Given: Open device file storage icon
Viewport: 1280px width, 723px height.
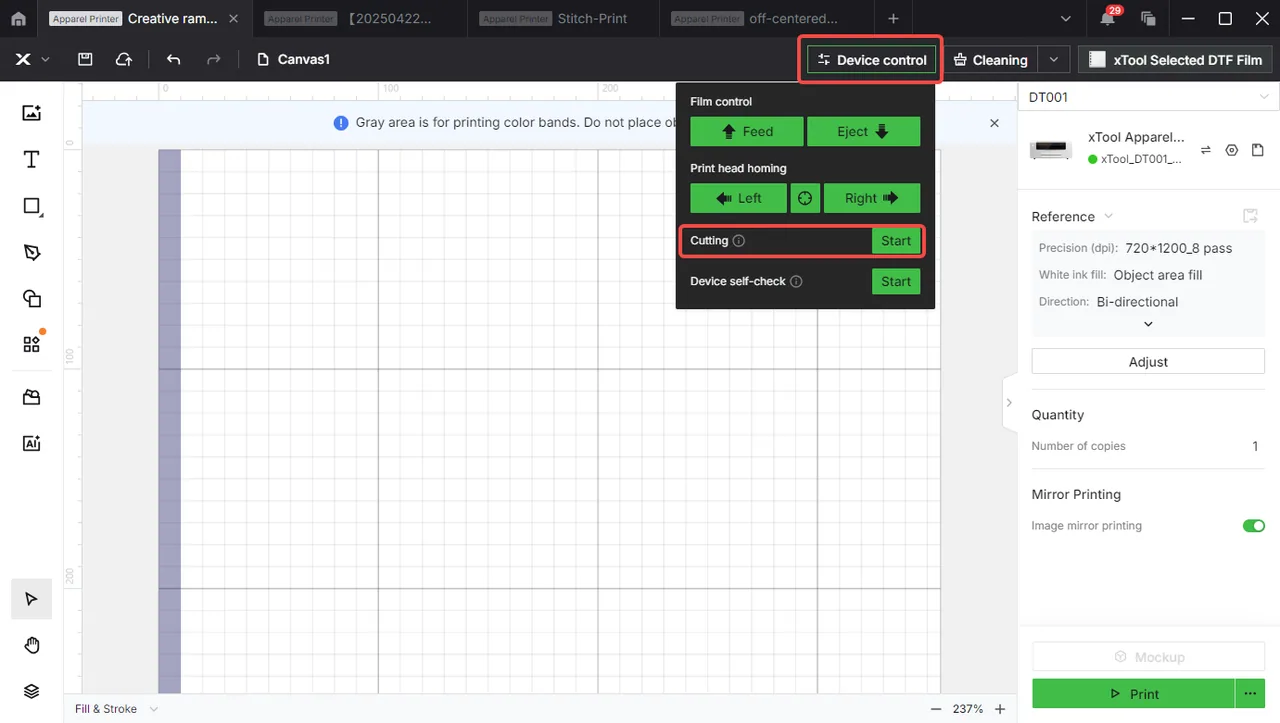Looking at the screenshot, I should [1258, 150].
